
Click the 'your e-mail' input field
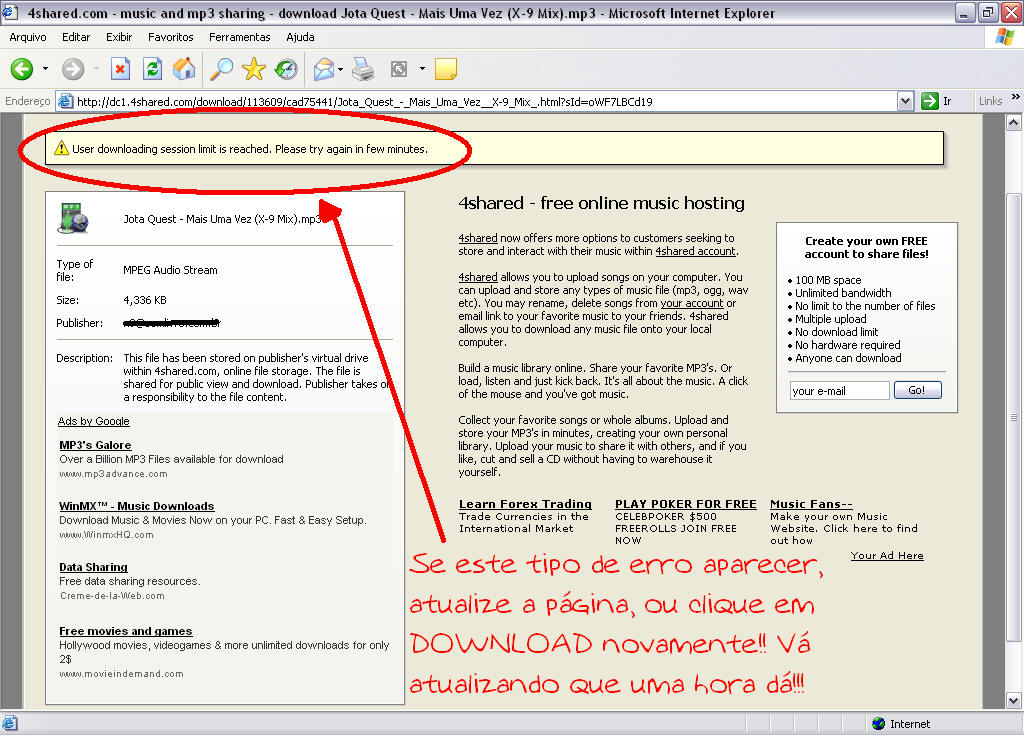click(839, 390)
